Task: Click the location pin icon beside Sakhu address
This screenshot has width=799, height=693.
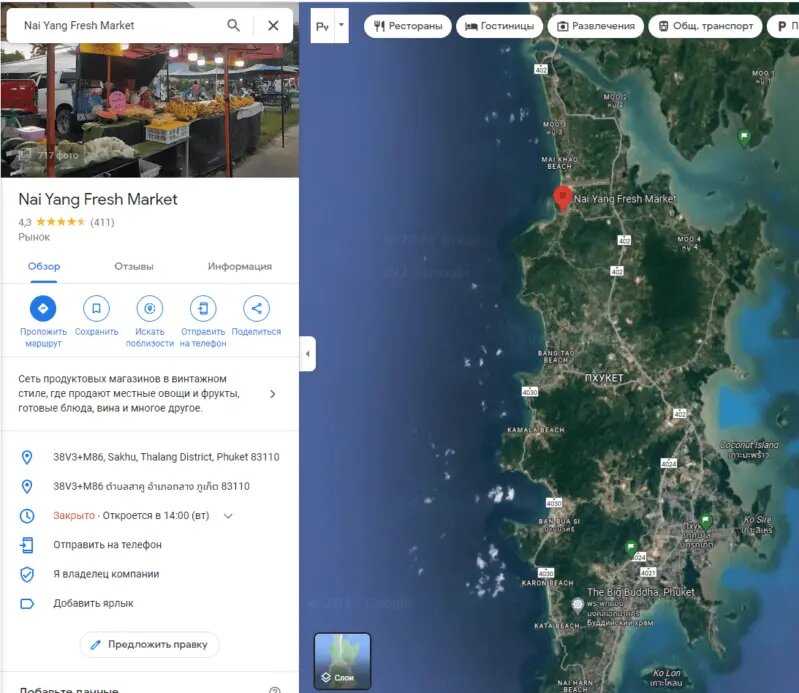Action: (27, 457)
